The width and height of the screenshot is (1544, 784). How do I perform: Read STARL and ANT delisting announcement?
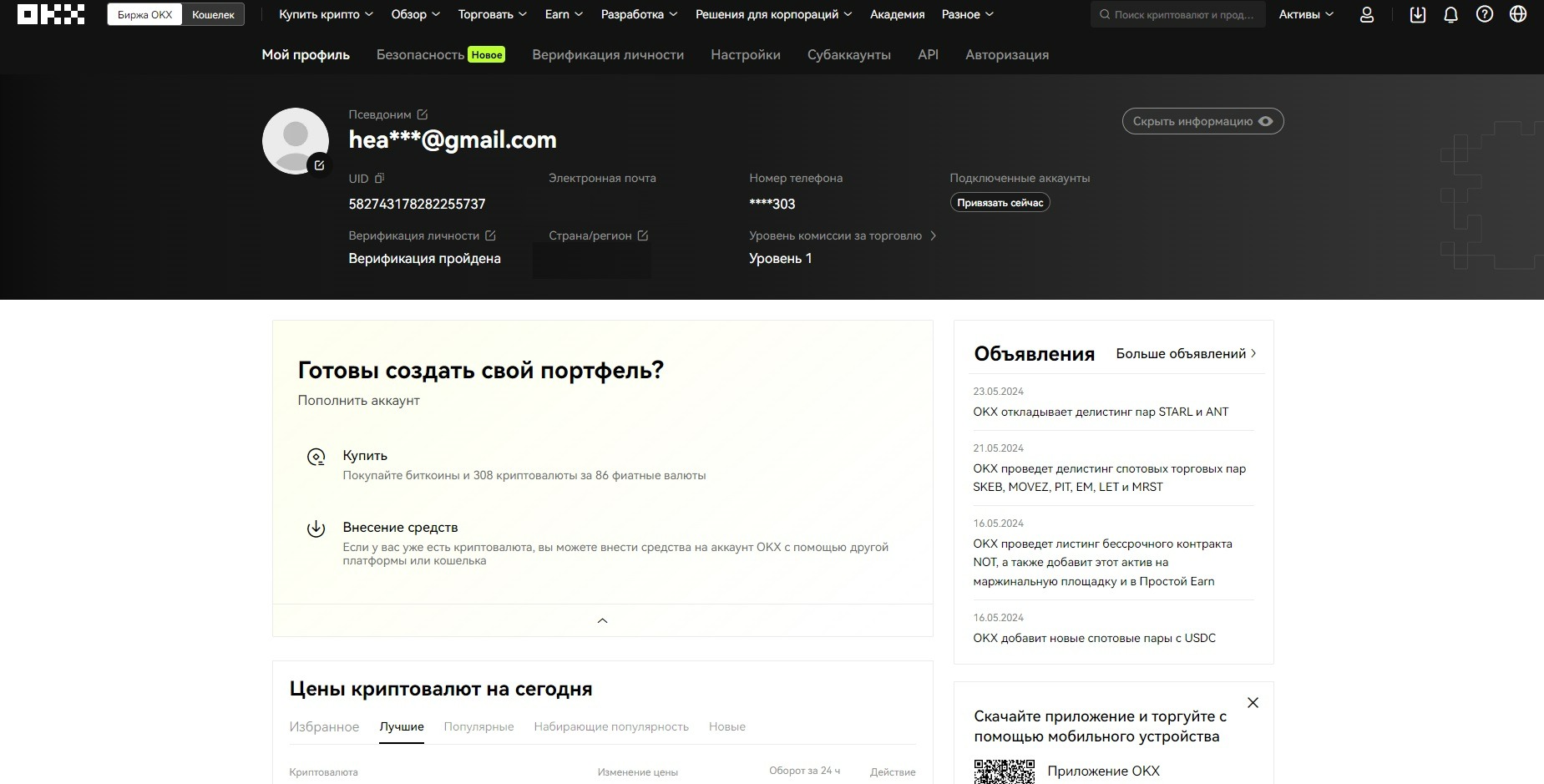tap(1101, 412)
